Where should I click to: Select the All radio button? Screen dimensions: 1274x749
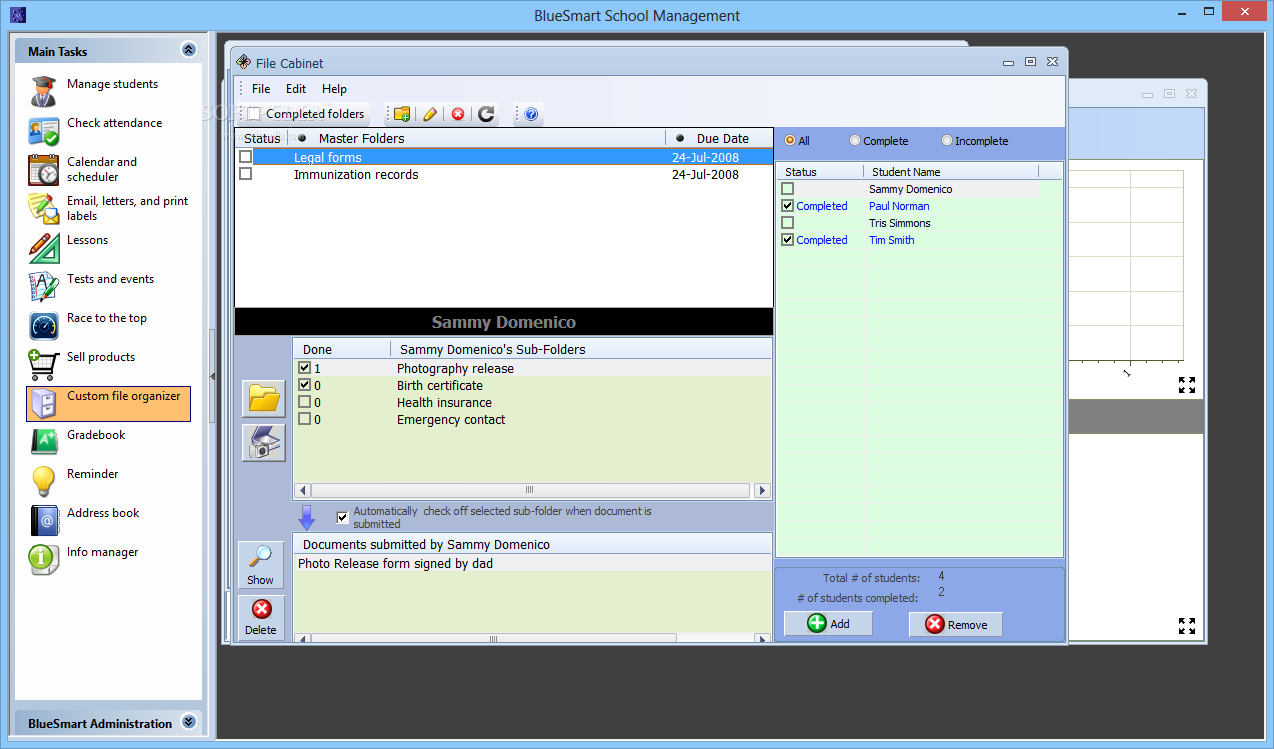pos(790,141)
